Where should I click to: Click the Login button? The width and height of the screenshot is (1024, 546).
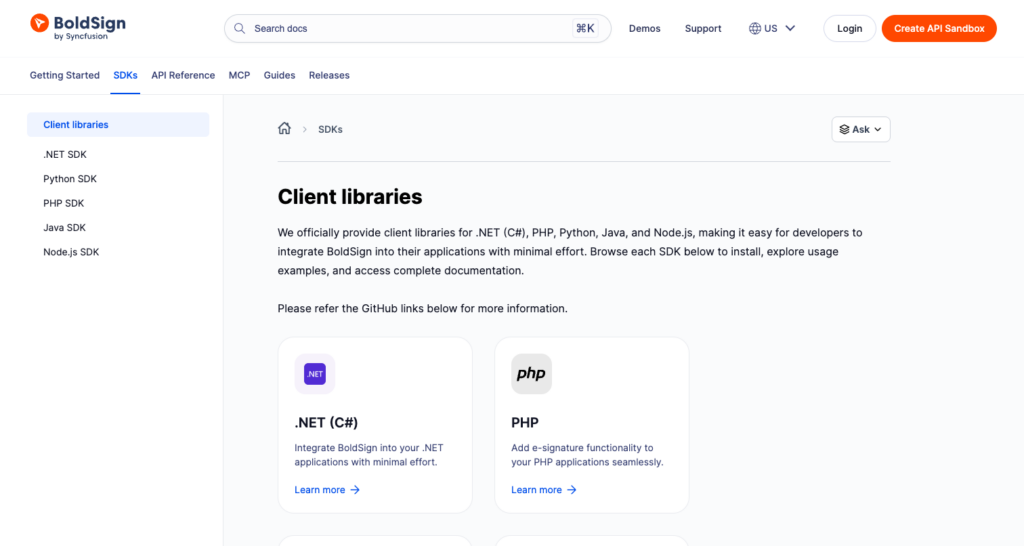coord(850,28)
